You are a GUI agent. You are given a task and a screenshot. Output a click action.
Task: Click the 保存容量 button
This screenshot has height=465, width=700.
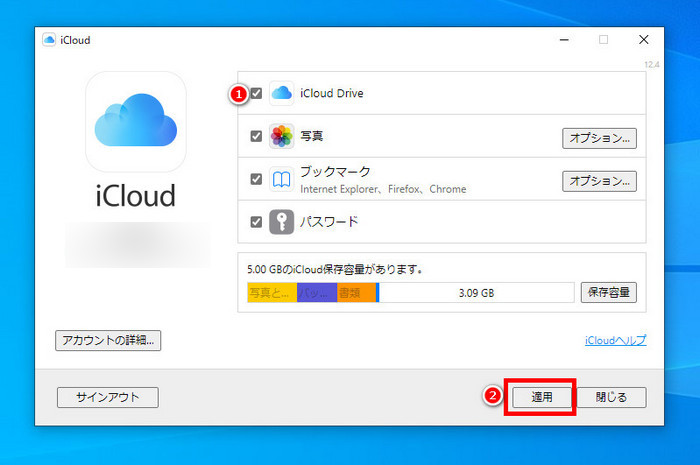coord(608,292)
